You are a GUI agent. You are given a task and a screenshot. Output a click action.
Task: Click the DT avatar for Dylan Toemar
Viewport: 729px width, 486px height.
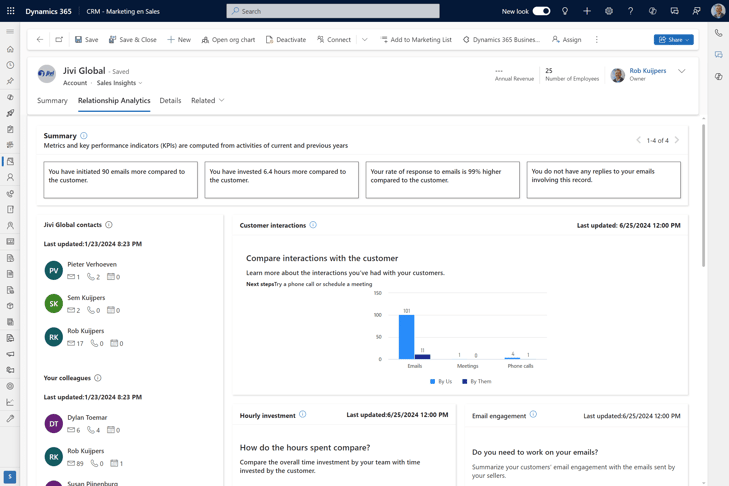[x=53, y=424]
